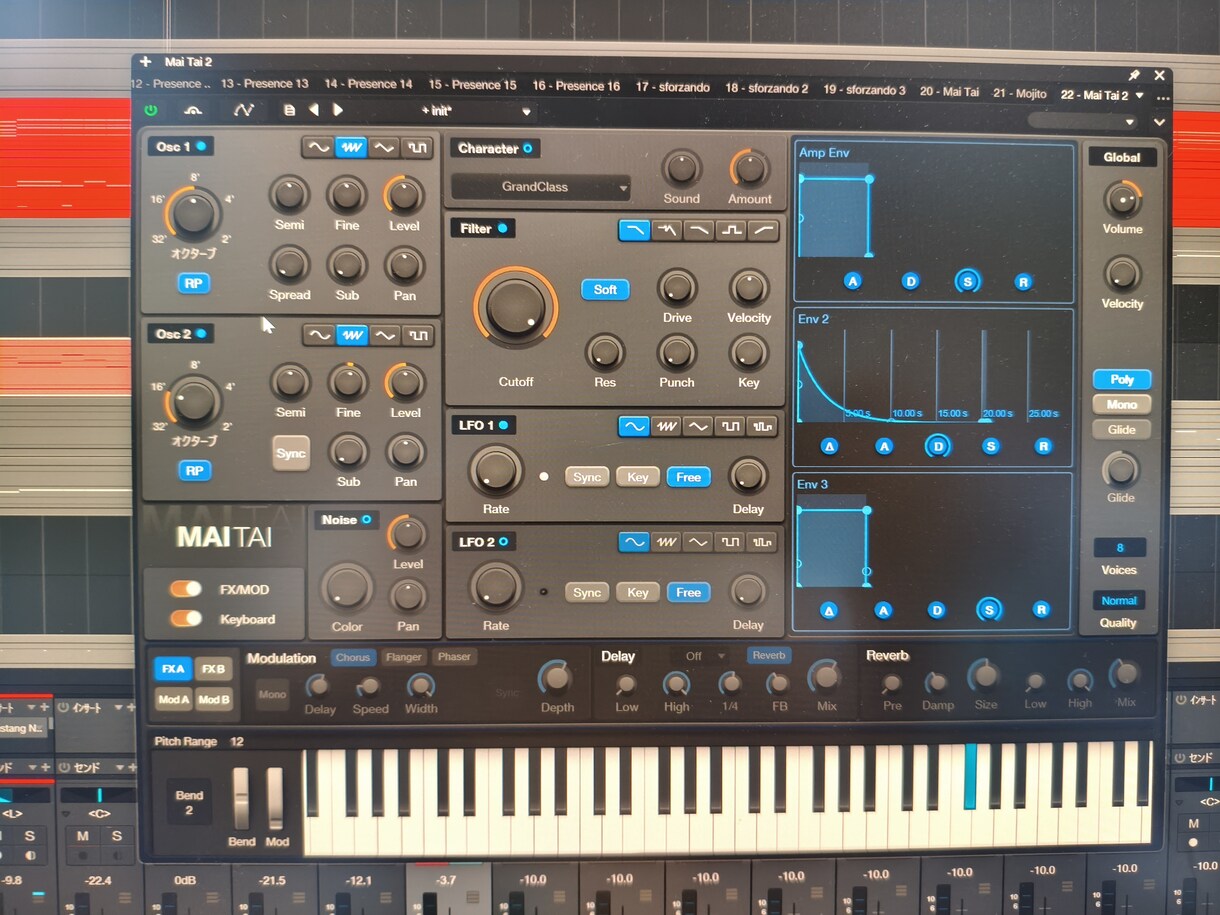This screenshot has height=915, width=1220.
Task: Select triangle shape for LFO 2
Action: point(698,542)
